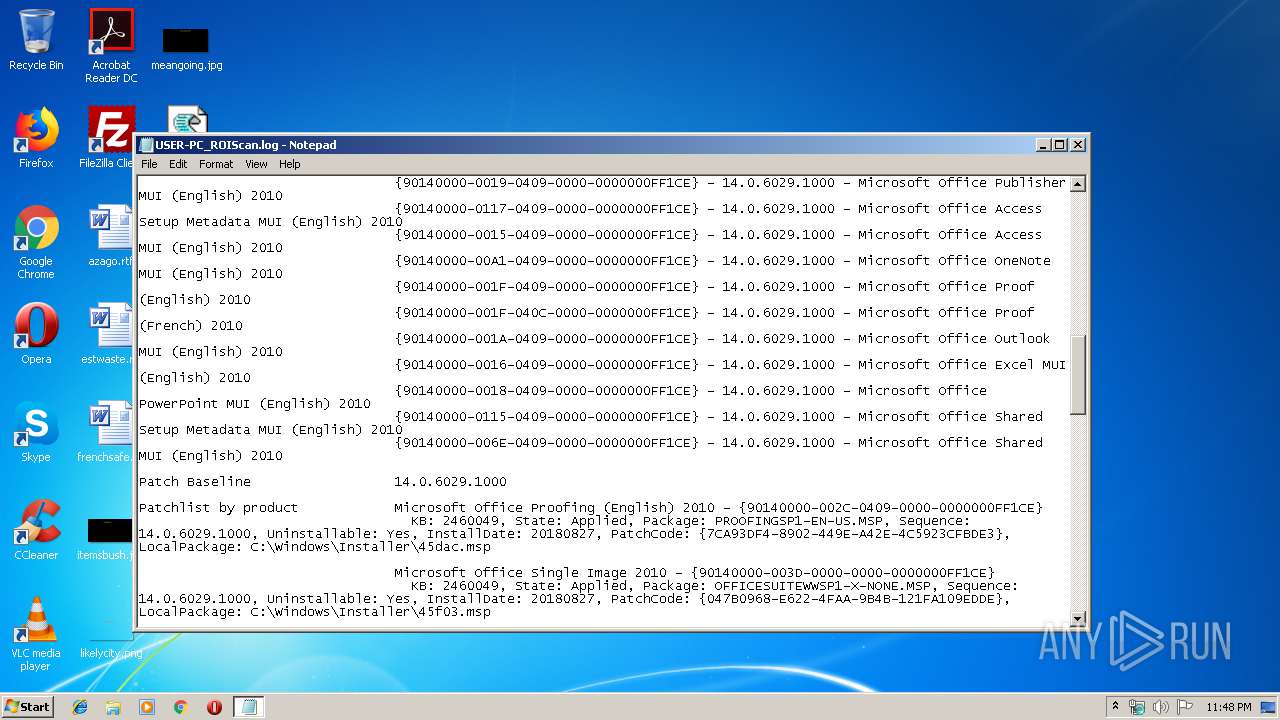
Task: Click the 'LocalPackage: C:\Windows\Installer\45dac.msp' line
Action: (314, 547)
